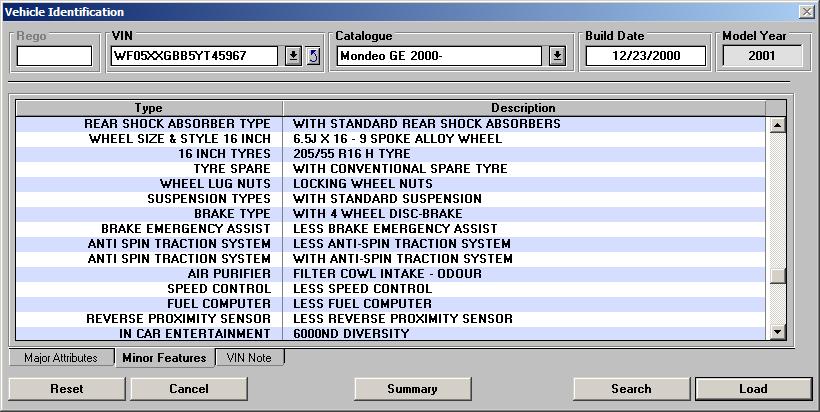Select the SUSPENSION TYPES row

[x=390, y=199]
